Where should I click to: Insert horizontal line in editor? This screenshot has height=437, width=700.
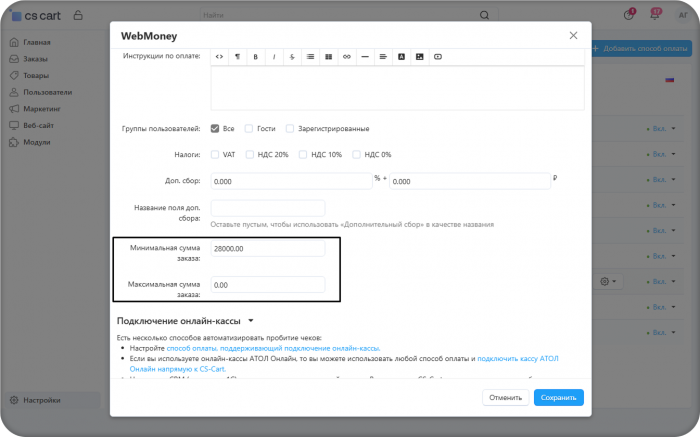click(365, 57)
